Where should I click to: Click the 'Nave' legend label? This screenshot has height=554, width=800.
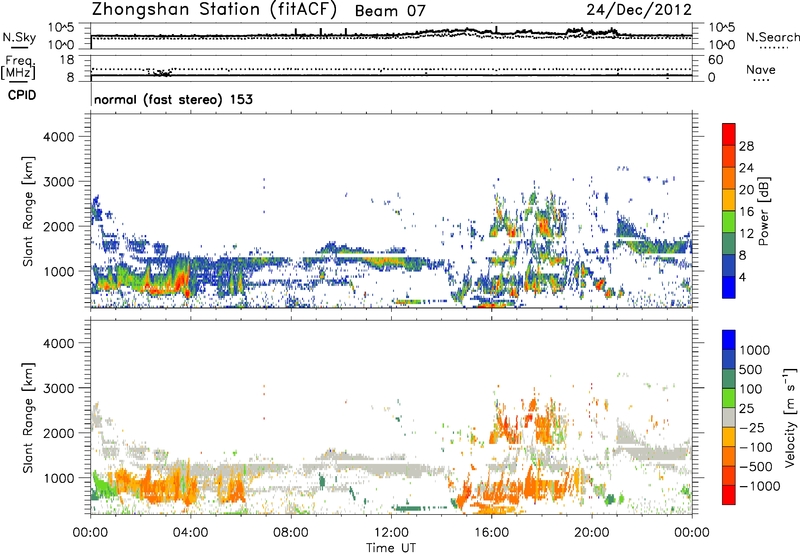(760, 69)
